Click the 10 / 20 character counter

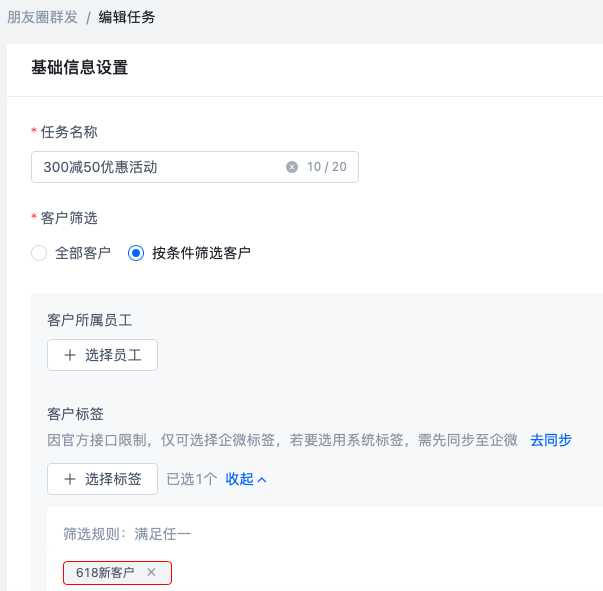click(327, 167)
